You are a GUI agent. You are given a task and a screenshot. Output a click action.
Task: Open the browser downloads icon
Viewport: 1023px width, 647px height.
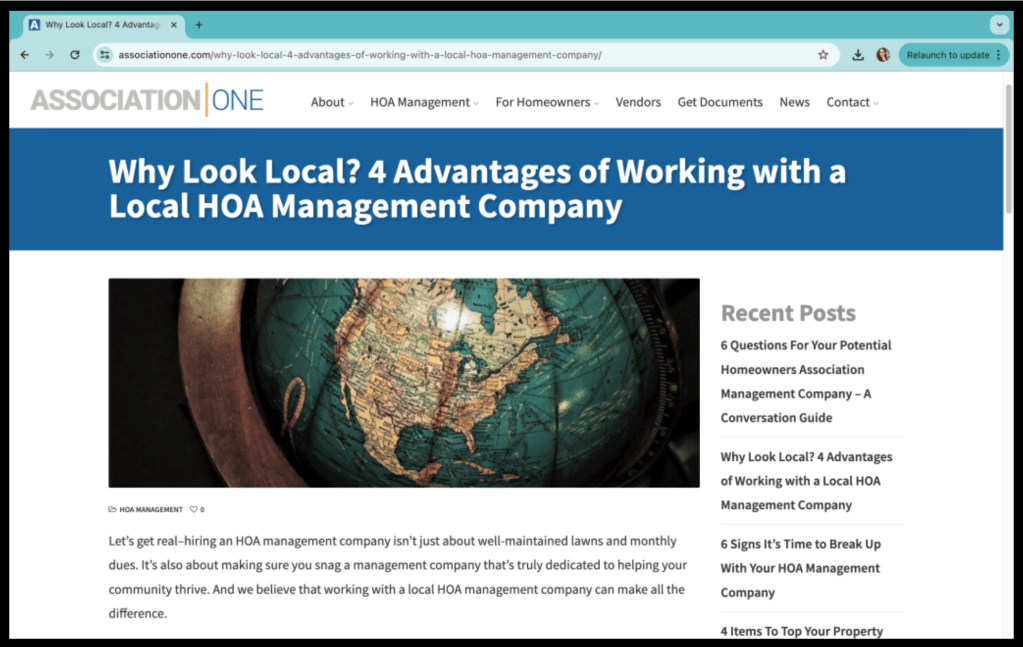[x=858, y=55]
